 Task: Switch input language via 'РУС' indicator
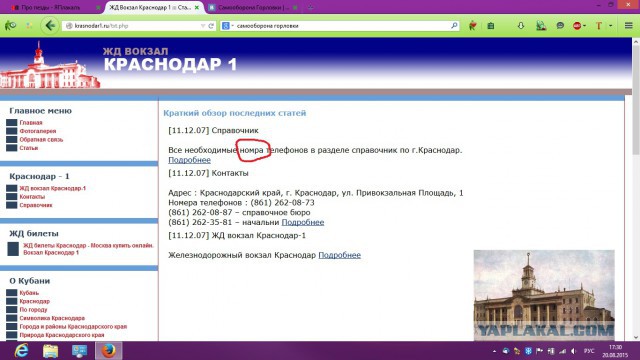point(589,351)
